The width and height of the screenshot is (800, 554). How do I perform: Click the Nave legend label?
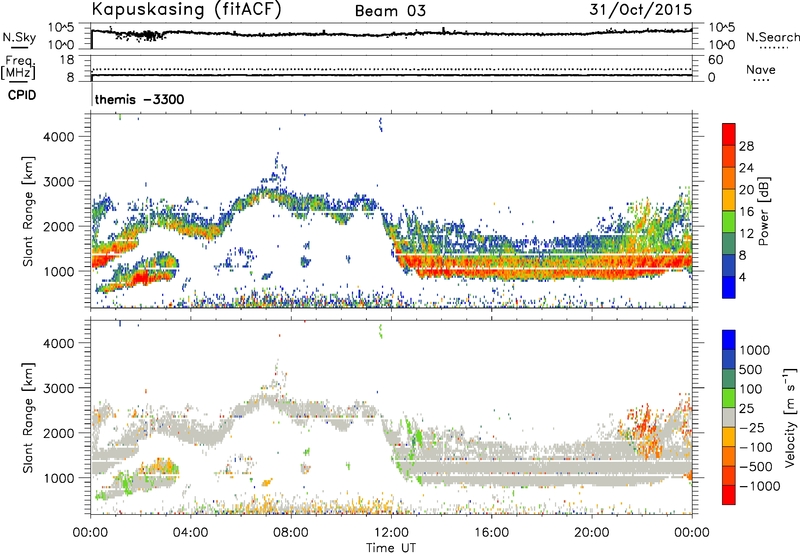[761, 69]
